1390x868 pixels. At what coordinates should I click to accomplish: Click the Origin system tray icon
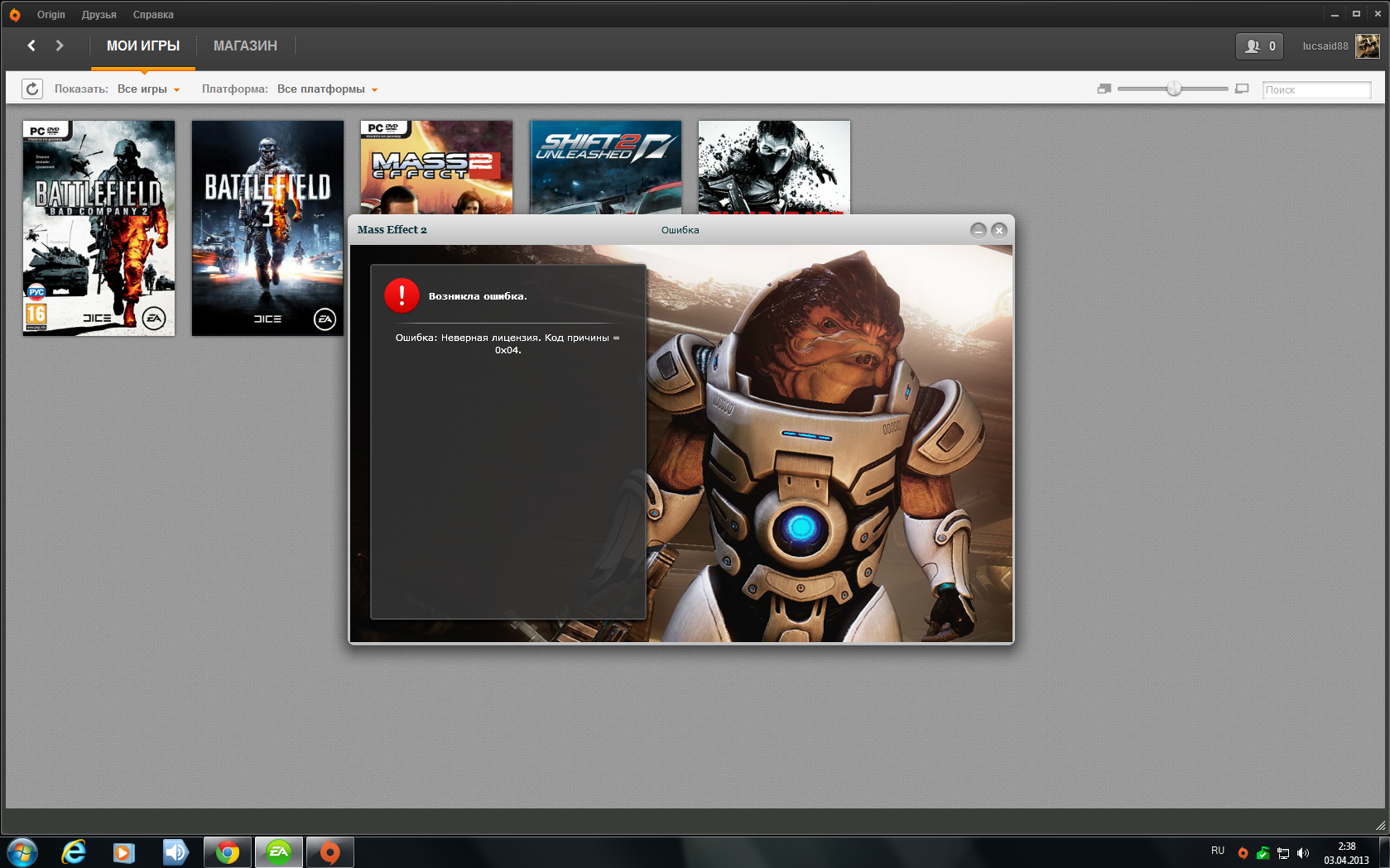[1243, 853]
